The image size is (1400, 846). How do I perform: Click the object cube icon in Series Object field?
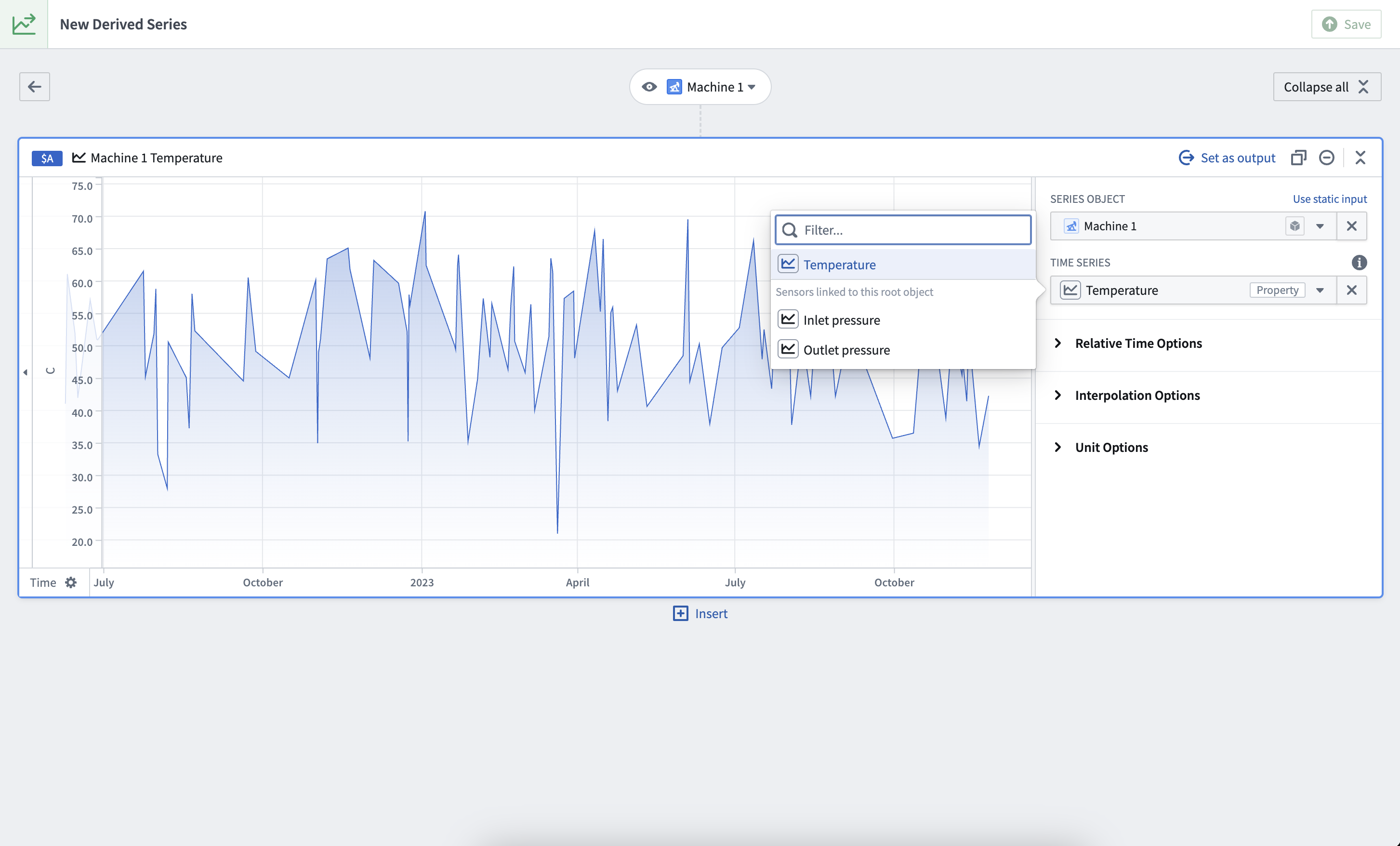click(1294, 226)
